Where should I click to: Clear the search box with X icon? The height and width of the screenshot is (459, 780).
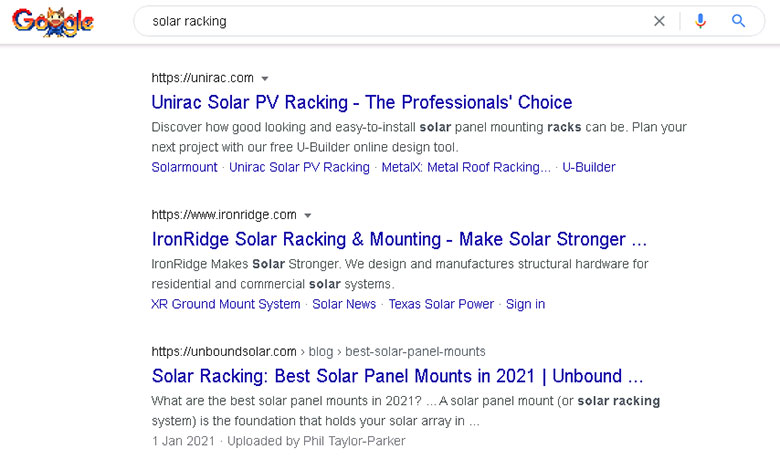[x=659, y=21]
